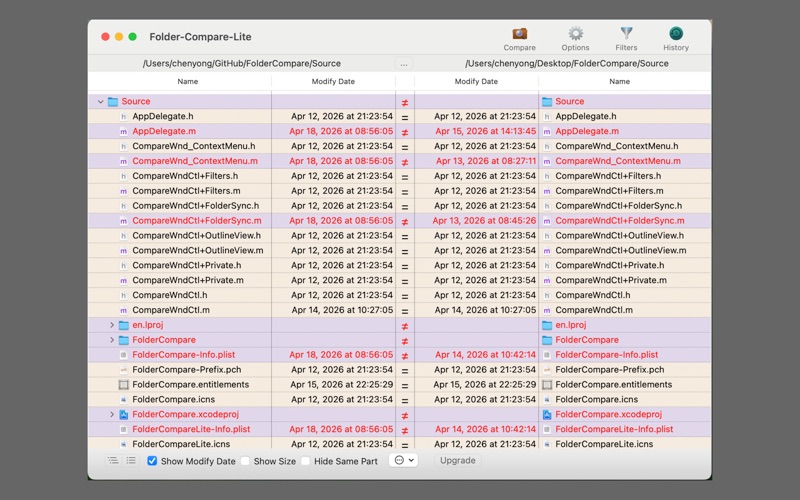The width and height of the screenshot is (800, 500).
Task: Click the not-equal sign on AppDelegate.m row
Action: (x=405, y=133)
